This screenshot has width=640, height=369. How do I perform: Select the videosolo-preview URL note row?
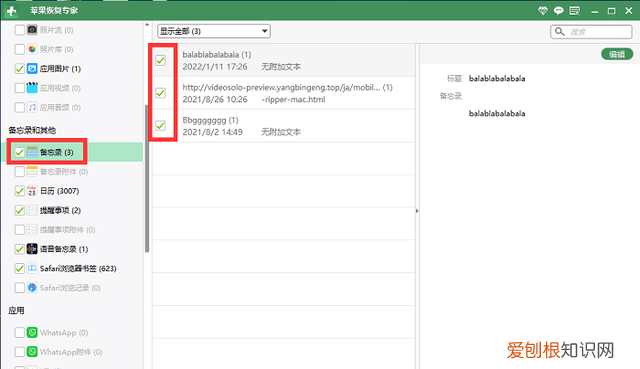[284, 93]
